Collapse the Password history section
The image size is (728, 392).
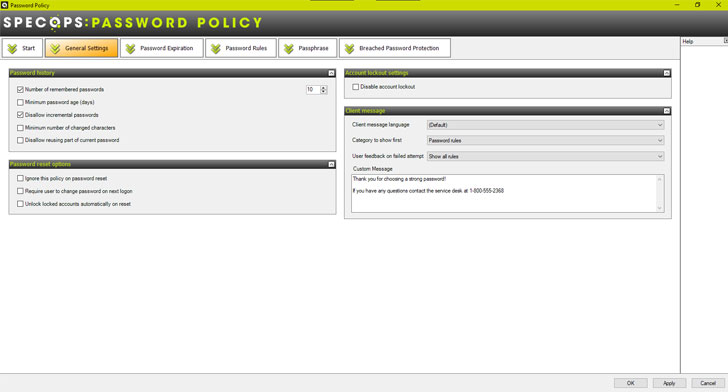tap(331, 73)
